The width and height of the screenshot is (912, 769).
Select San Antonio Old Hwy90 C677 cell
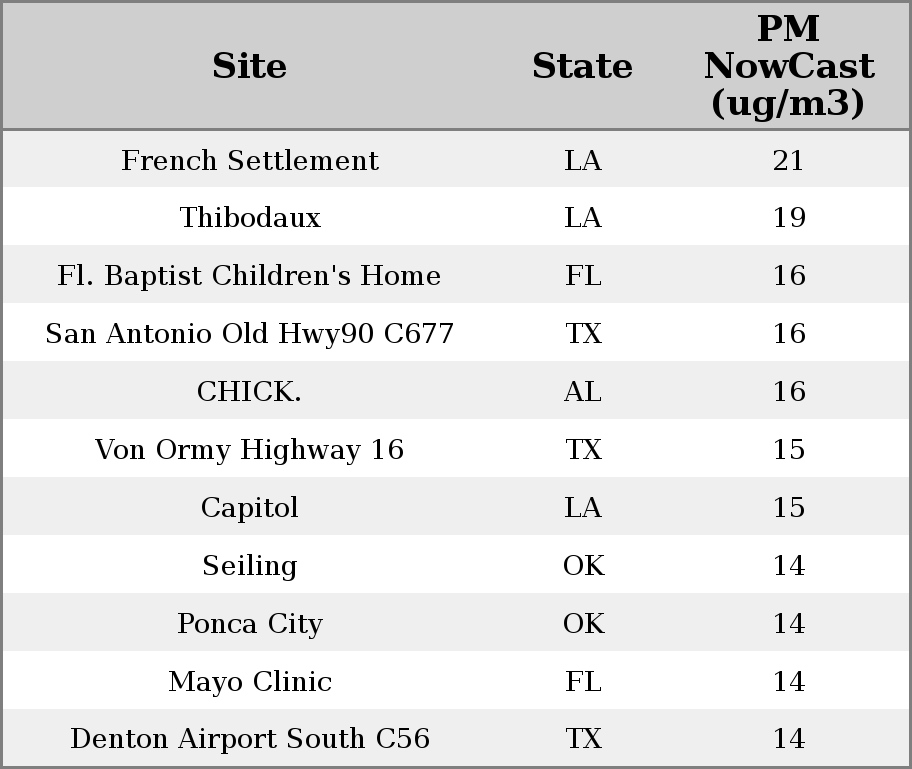(x=249, y=334)
